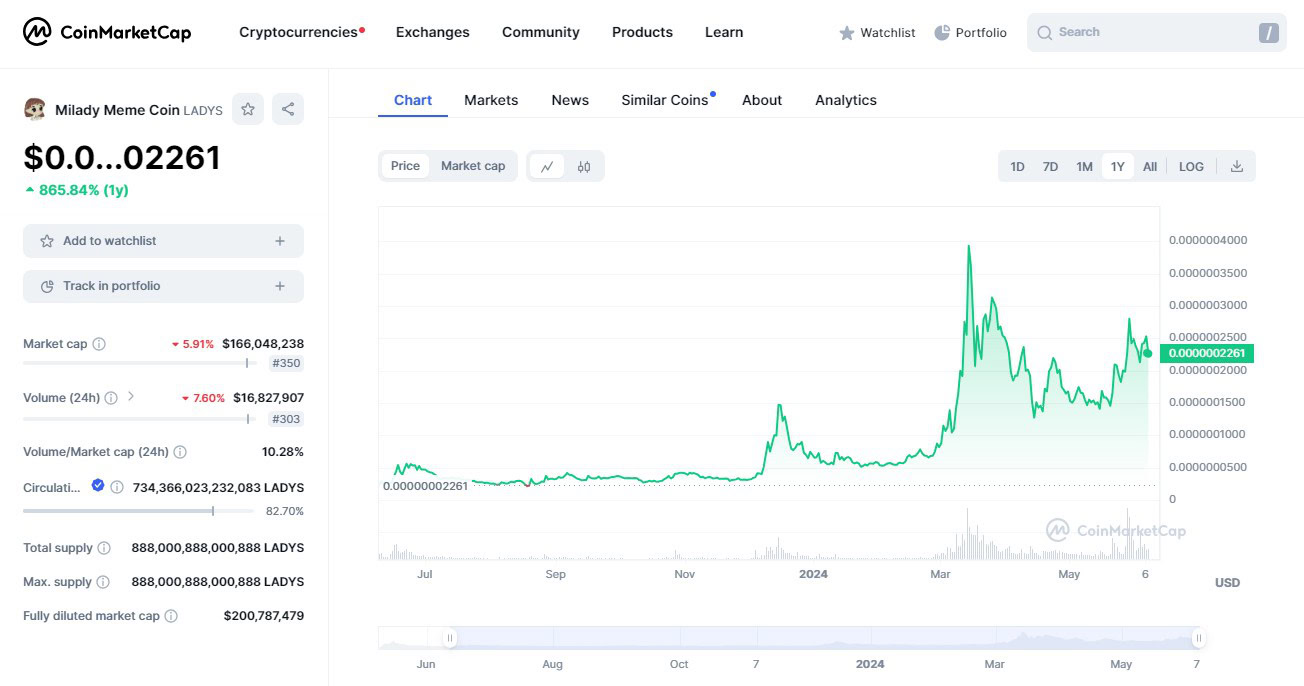Screen dimensions: 1304x686
Task: Switch to the Markets tab
Action: coord(491,99)
